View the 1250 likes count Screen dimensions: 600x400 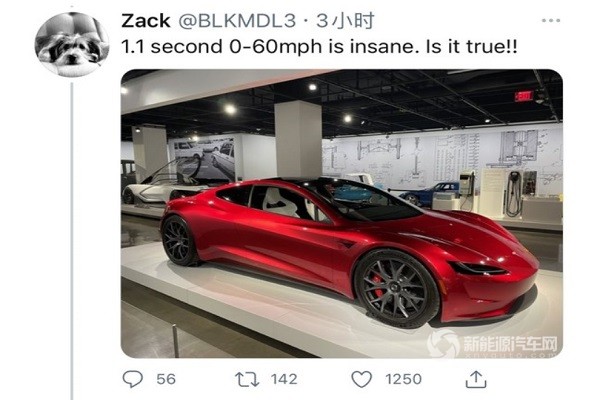click(403, 379)
